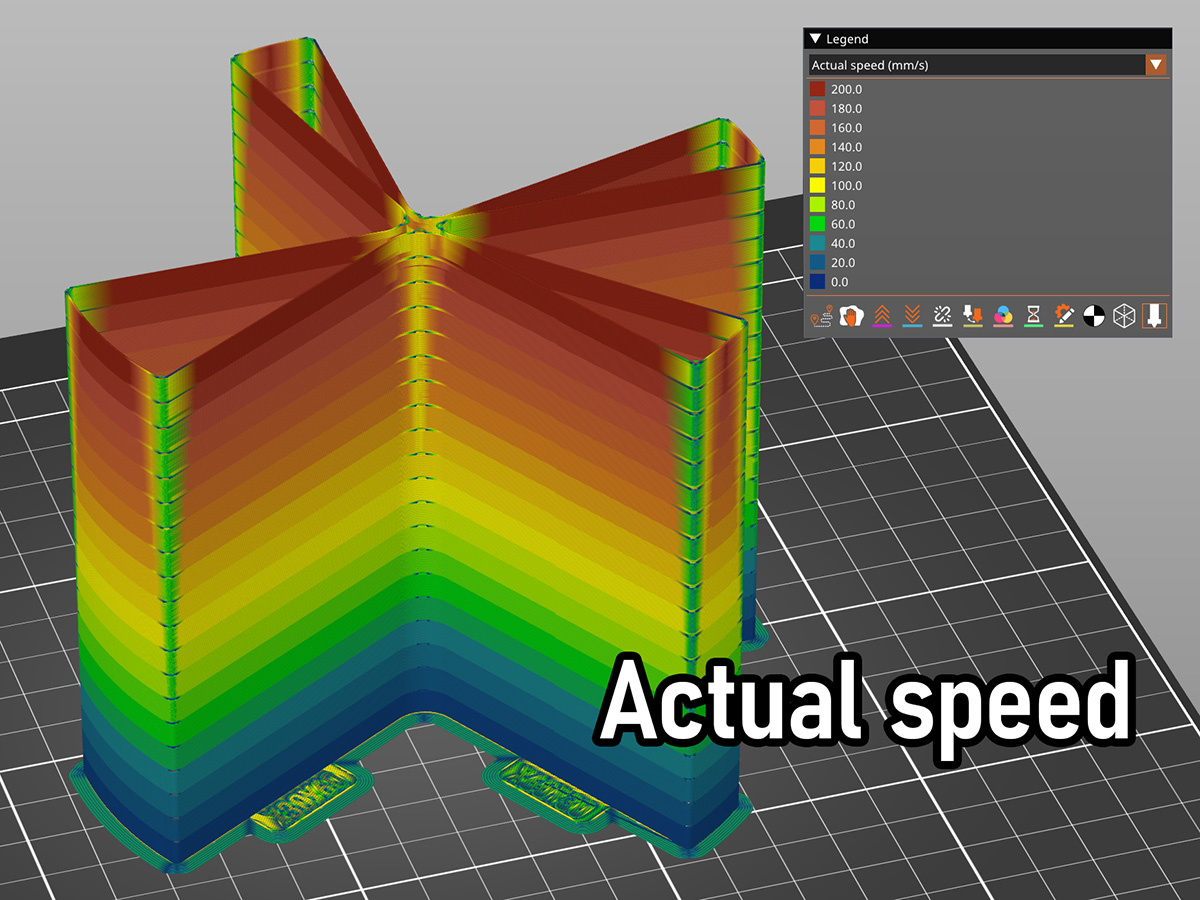Image resolution: width=1200 pixels, height=900 pixels.
Task: Toggle print pauses hourglass icon
Action: (x=1033, y=317)
